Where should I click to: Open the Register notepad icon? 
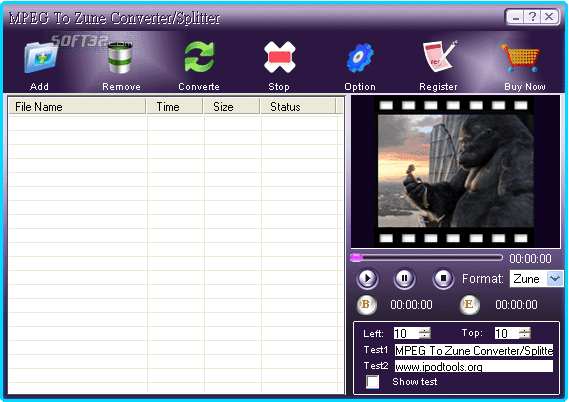tap(439, 56)
